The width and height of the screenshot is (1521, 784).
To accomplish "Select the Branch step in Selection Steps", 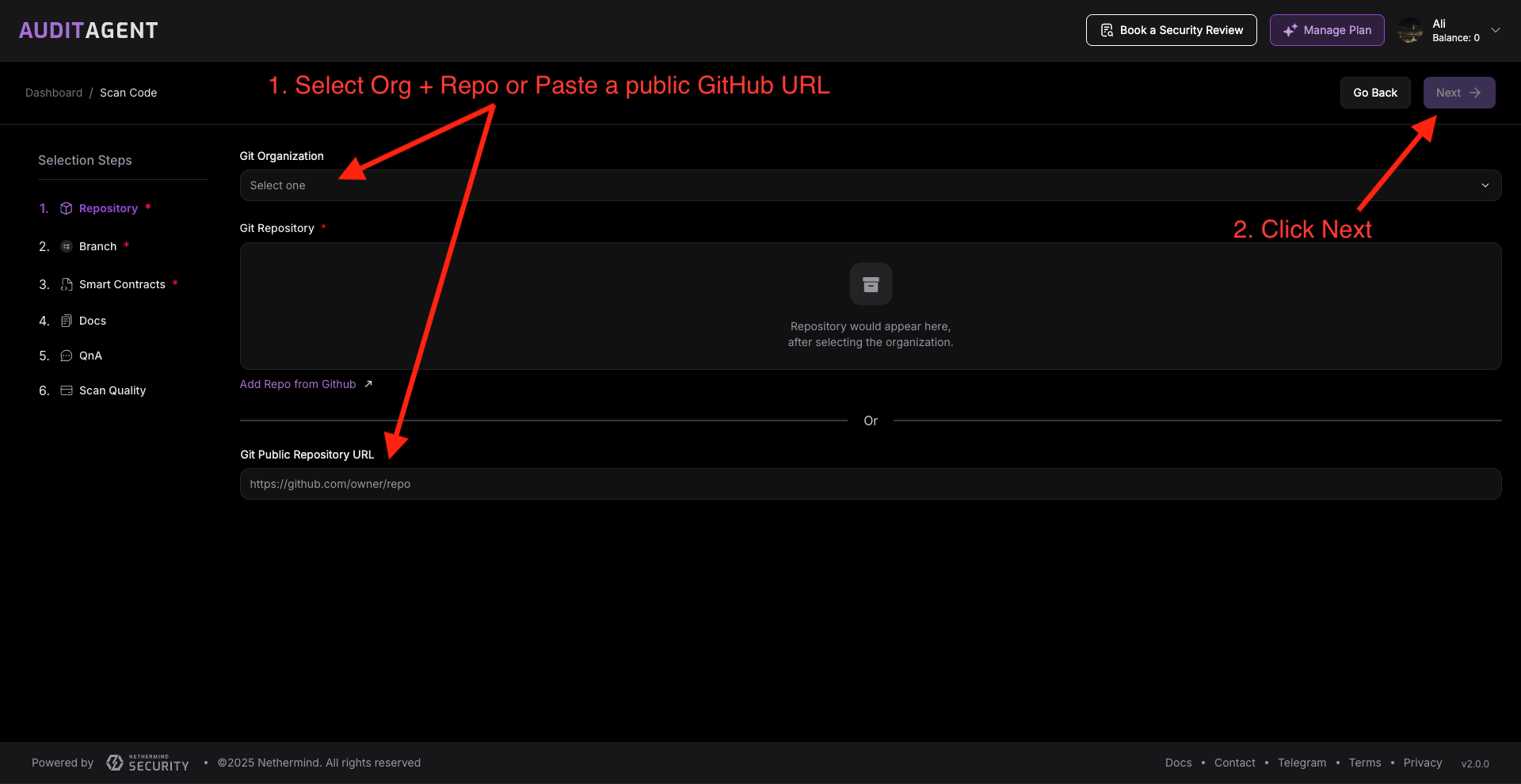I will 97,245.
